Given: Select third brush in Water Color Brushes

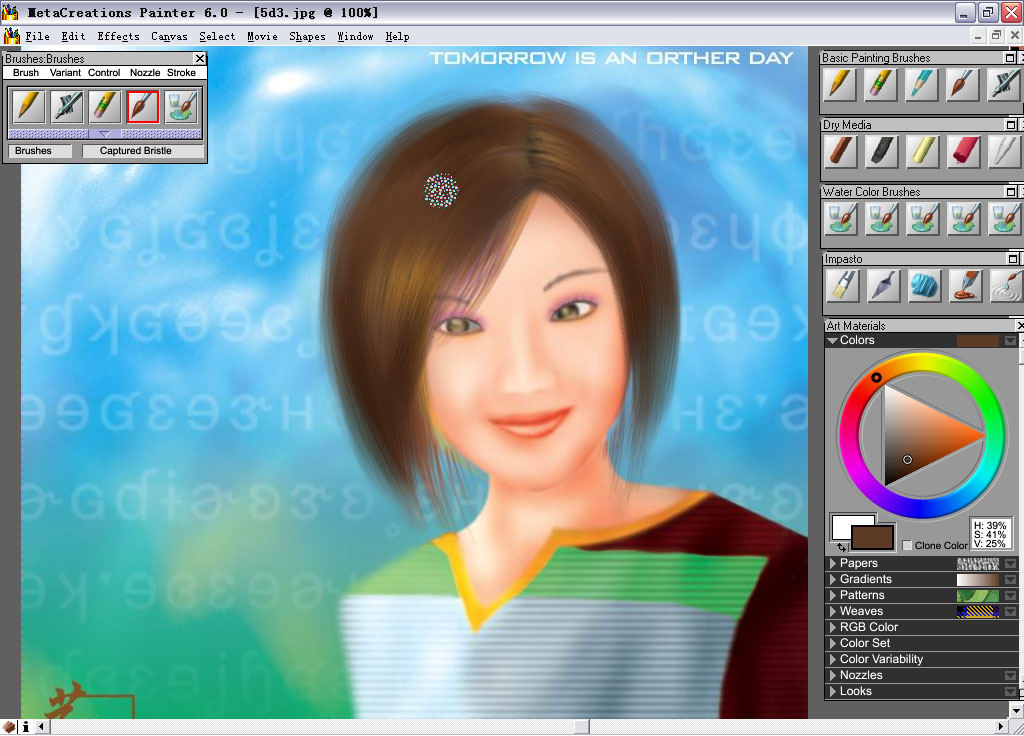Looking at the screenshot, I should pos(921,219).
